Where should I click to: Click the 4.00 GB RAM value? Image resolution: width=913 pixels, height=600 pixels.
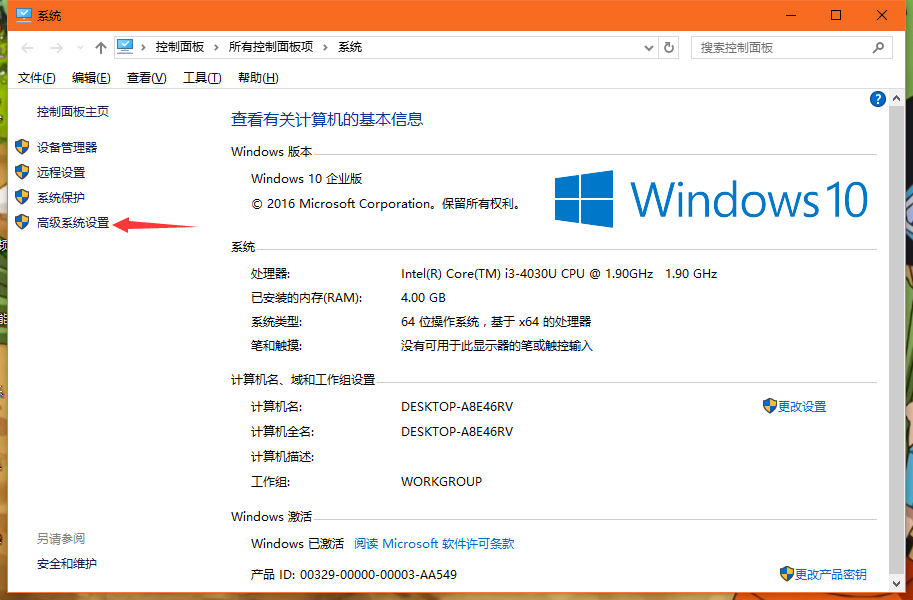423,298
